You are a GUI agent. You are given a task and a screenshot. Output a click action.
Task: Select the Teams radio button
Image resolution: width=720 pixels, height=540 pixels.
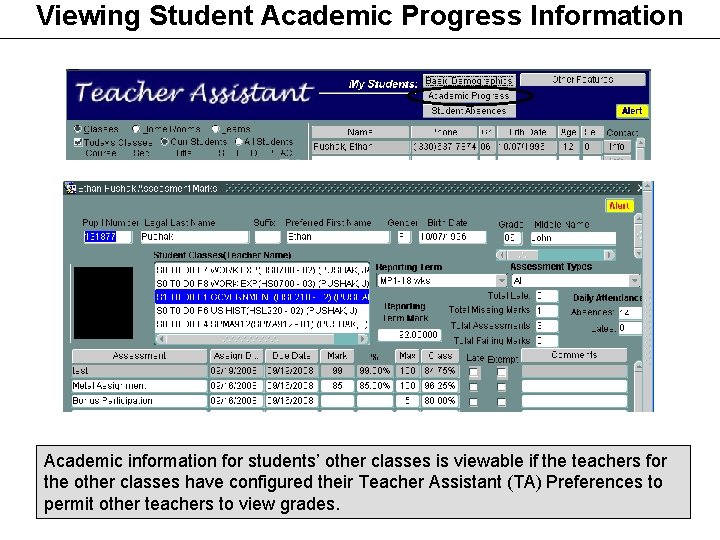215,129
